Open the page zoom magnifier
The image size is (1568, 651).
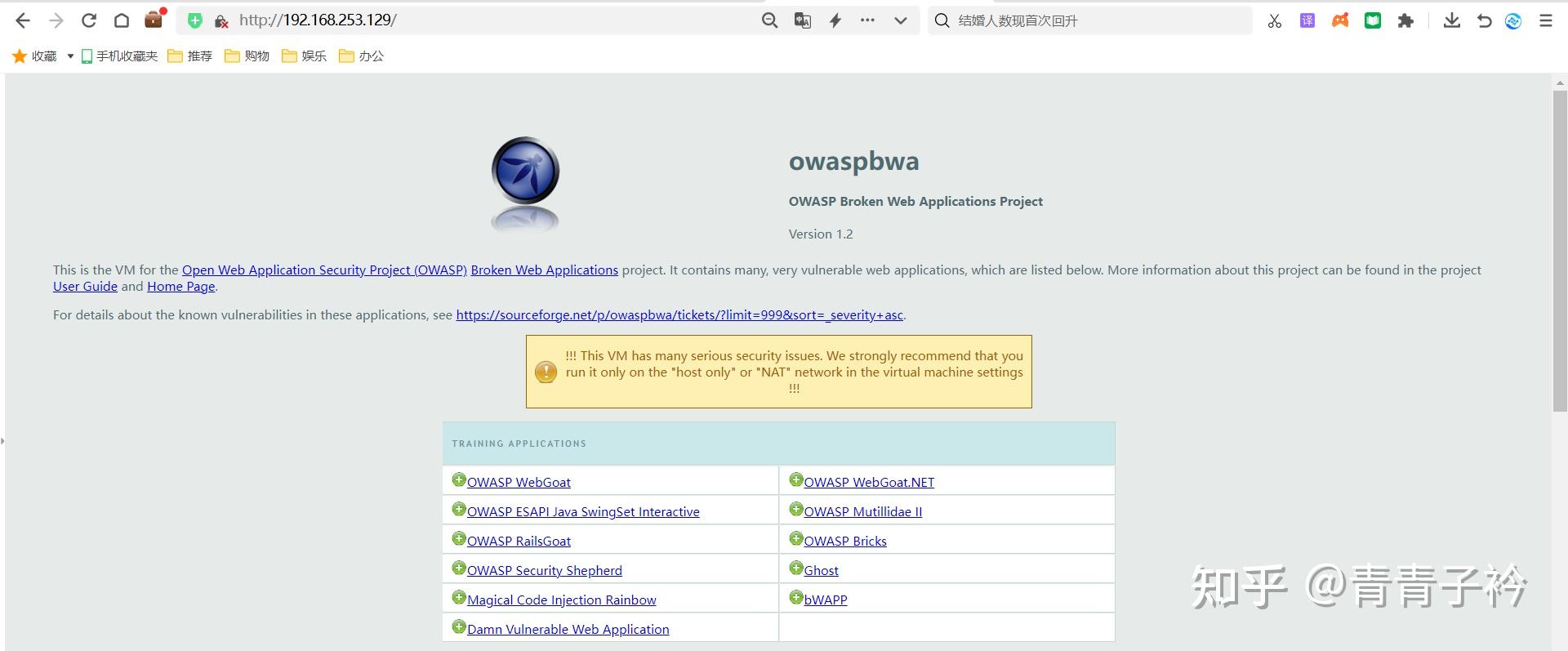click(769, 20)
